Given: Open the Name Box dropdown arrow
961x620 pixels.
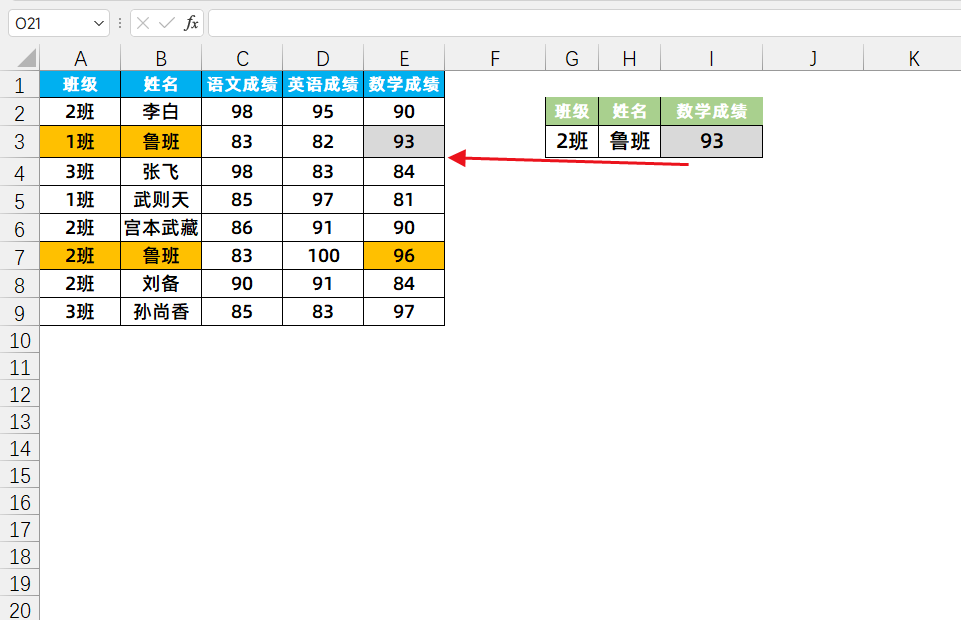Looking at the screenshot, I should (x=98, y=23).
